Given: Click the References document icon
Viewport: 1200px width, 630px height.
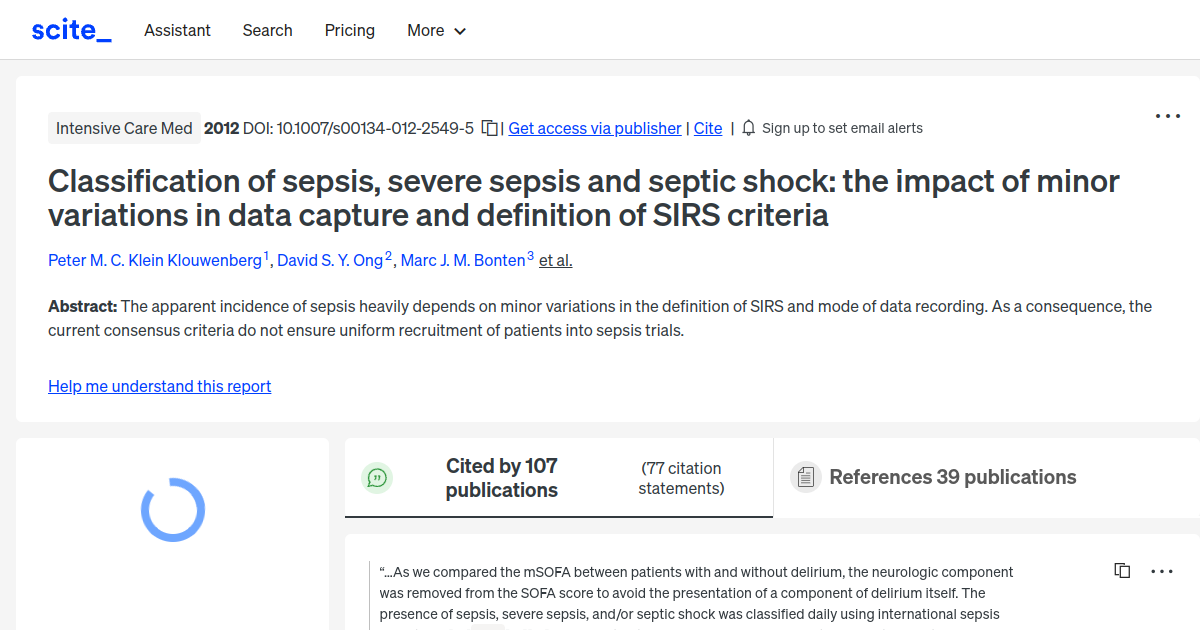Looking at the screenshot, I should click(x=806, y=477).
